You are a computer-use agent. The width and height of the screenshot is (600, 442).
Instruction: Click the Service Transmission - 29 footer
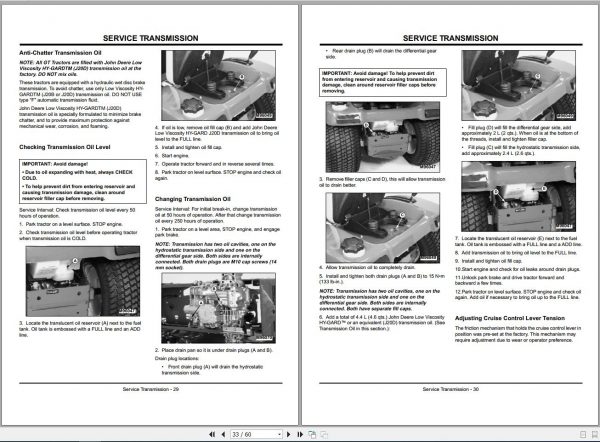click(x=151, y=389)
